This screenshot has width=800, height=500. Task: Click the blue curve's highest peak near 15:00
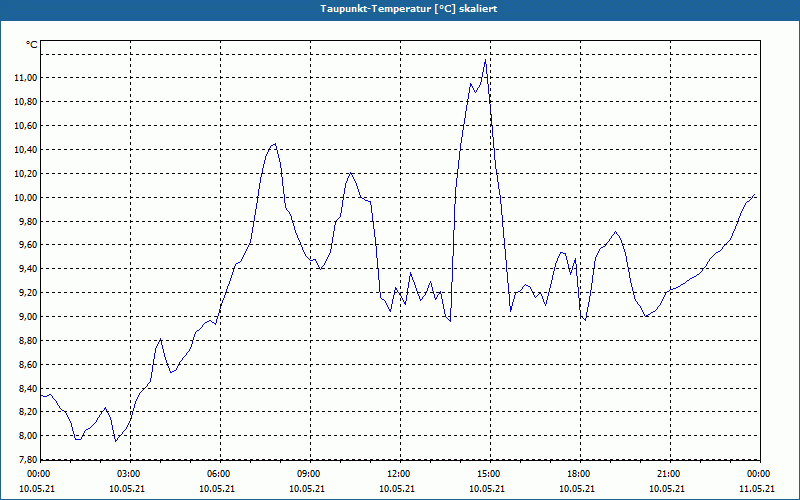coord(485,60)
